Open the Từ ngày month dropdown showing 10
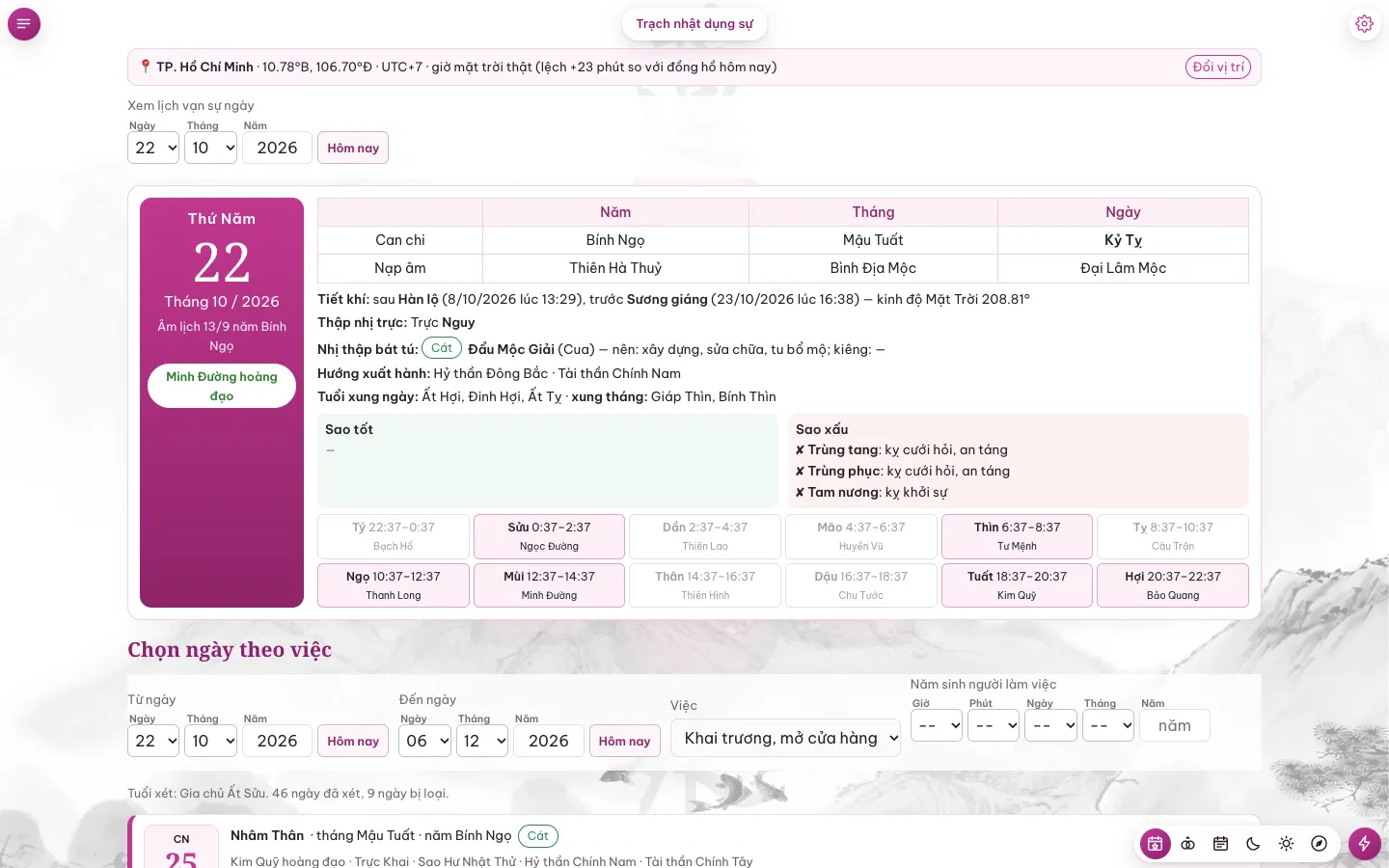The width and height of the screenshot is (1389, 868). point(211,741)
